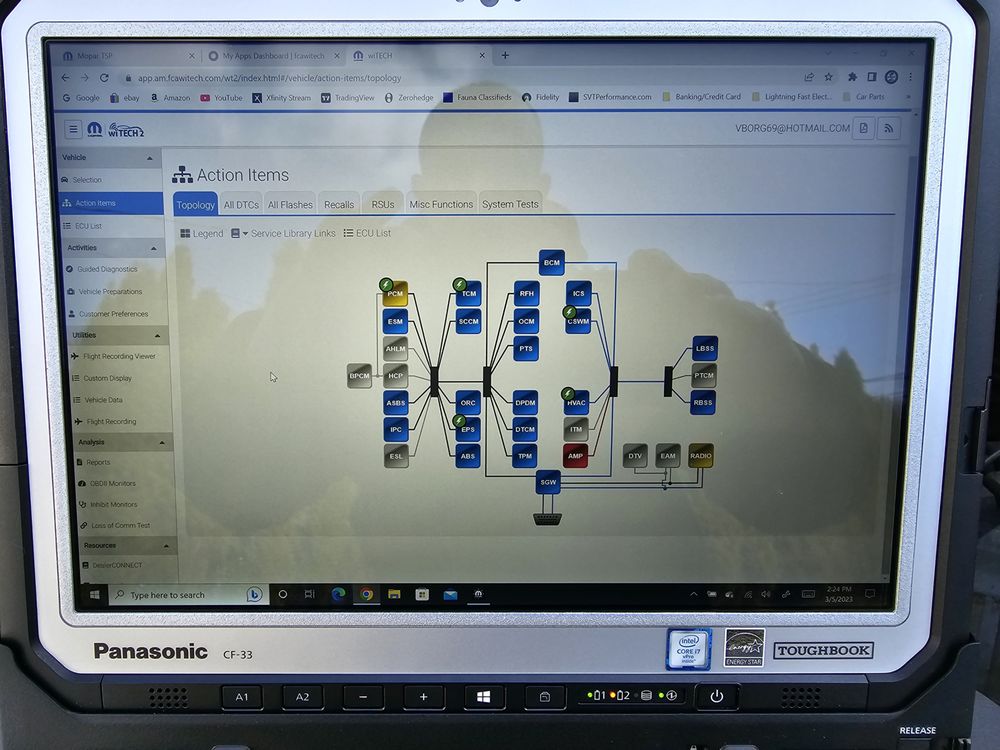This screenshot has width=1000, height=750.
Task: Switch to the All DTCs tab
Action: [241, 204]
